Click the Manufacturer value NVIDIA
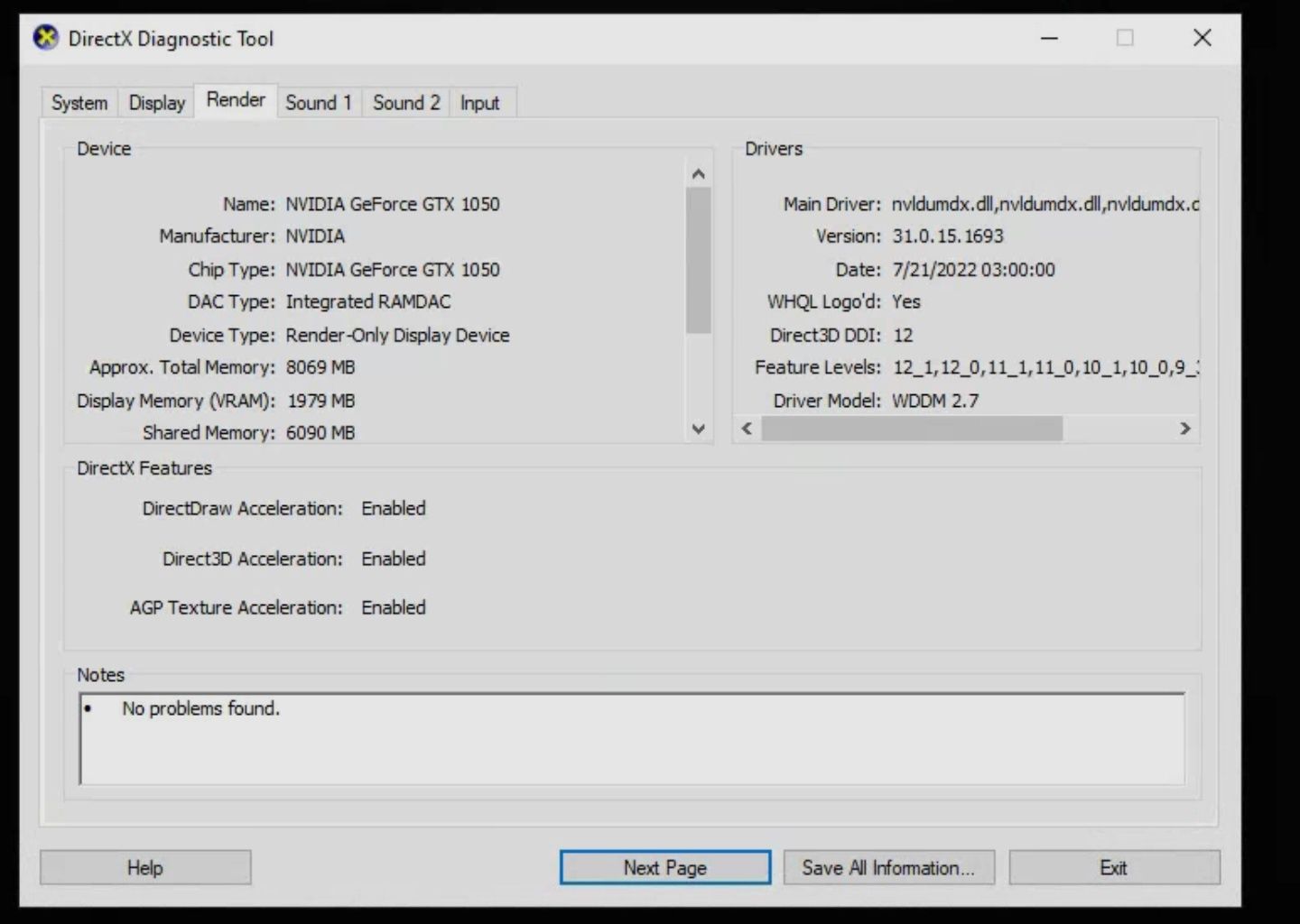1300x924 pixels. [x=315, y=236]
